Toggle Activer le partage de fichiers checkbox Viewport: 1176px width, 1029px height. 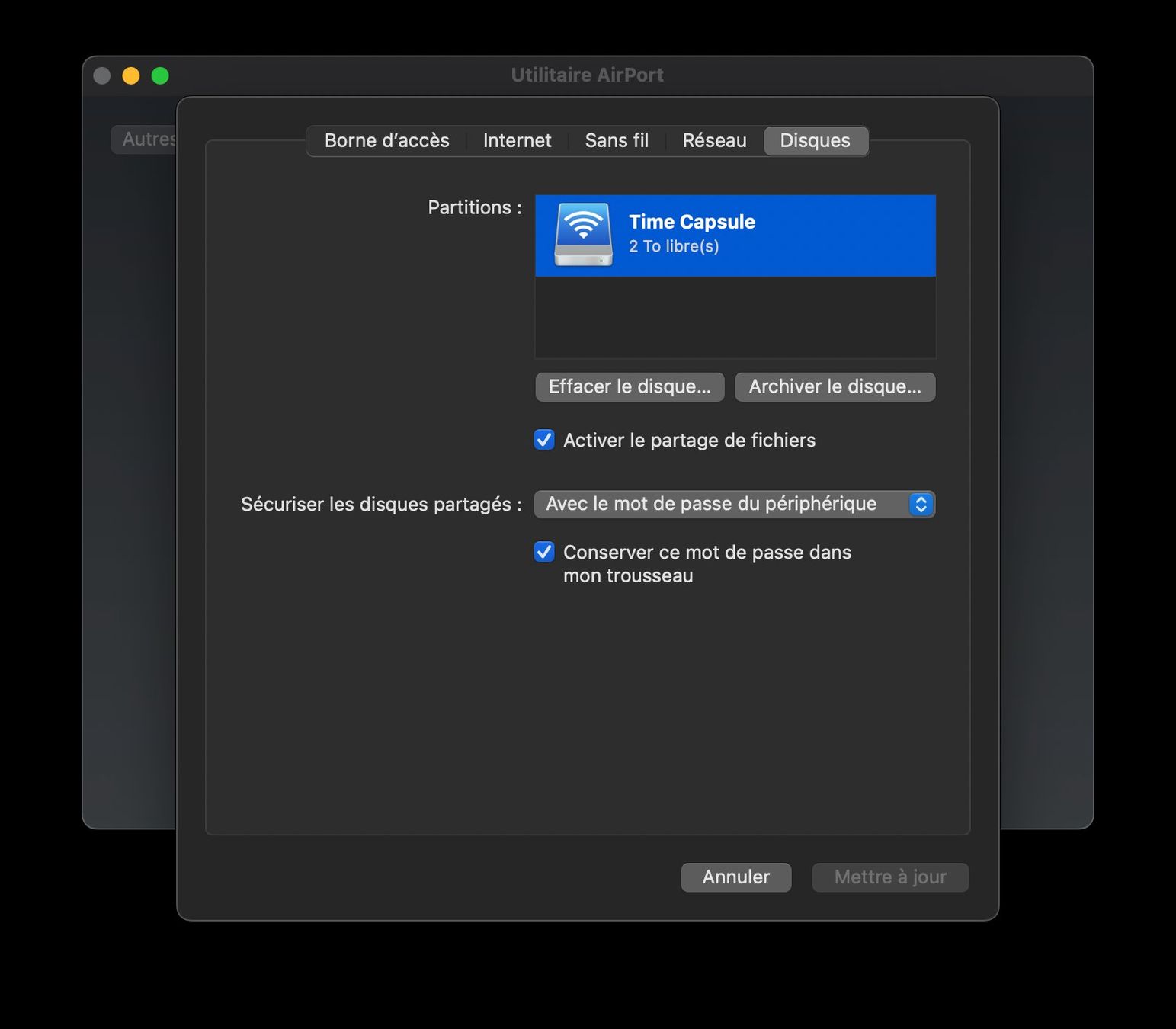click(544, 440)
